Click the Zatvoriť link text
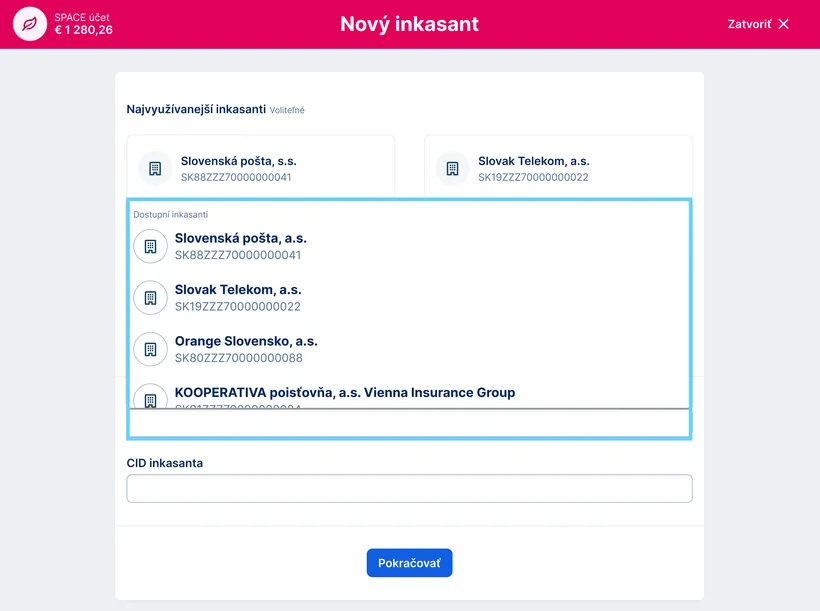Viewport: 820px width, 611px height. tap(749, 24)
